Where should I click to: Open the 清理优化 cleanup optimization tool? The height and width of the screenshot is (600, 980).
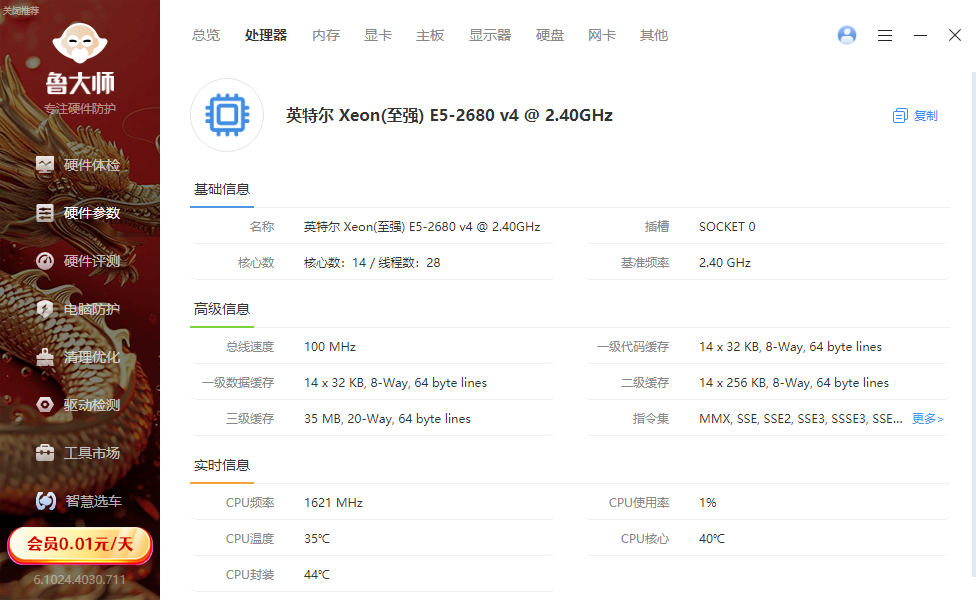pyautogui.click(x=79, y=356)
